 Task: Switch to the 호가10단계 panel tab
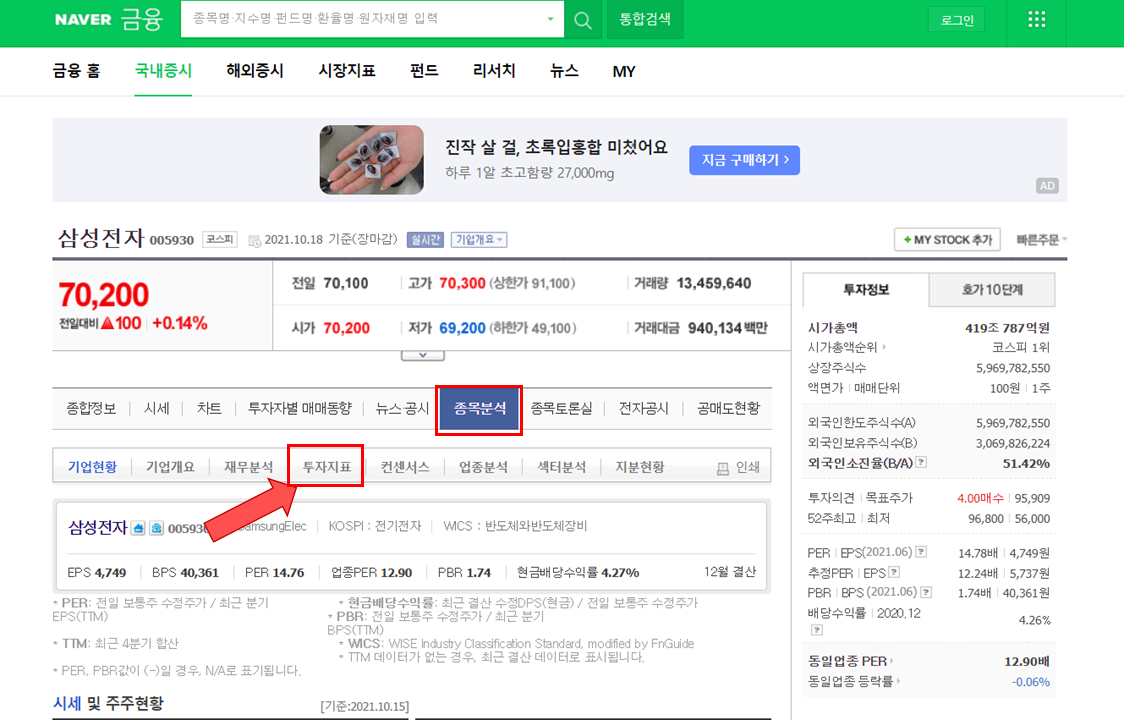(x=992, y=290)
